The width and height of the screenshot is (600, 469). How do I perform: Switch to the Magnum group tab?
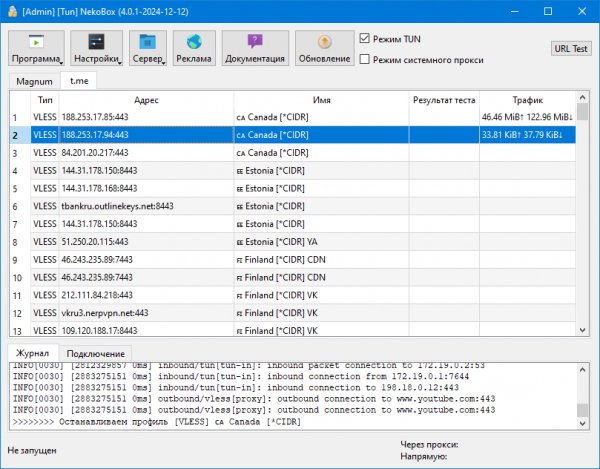(34, 81)
